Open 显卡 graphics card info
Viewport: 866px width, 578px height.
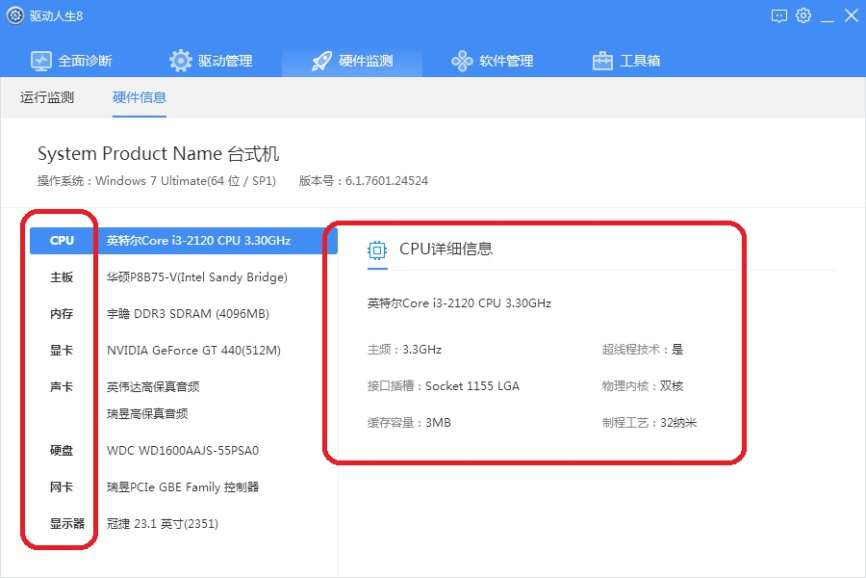click(x=61, y=350)
